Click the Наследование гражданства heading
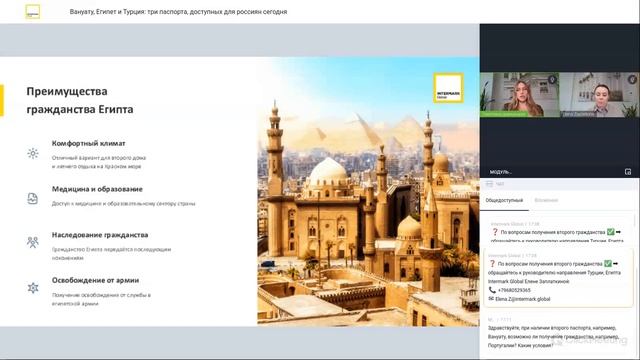Screen dimensions: 640x360 click(100, 235)
